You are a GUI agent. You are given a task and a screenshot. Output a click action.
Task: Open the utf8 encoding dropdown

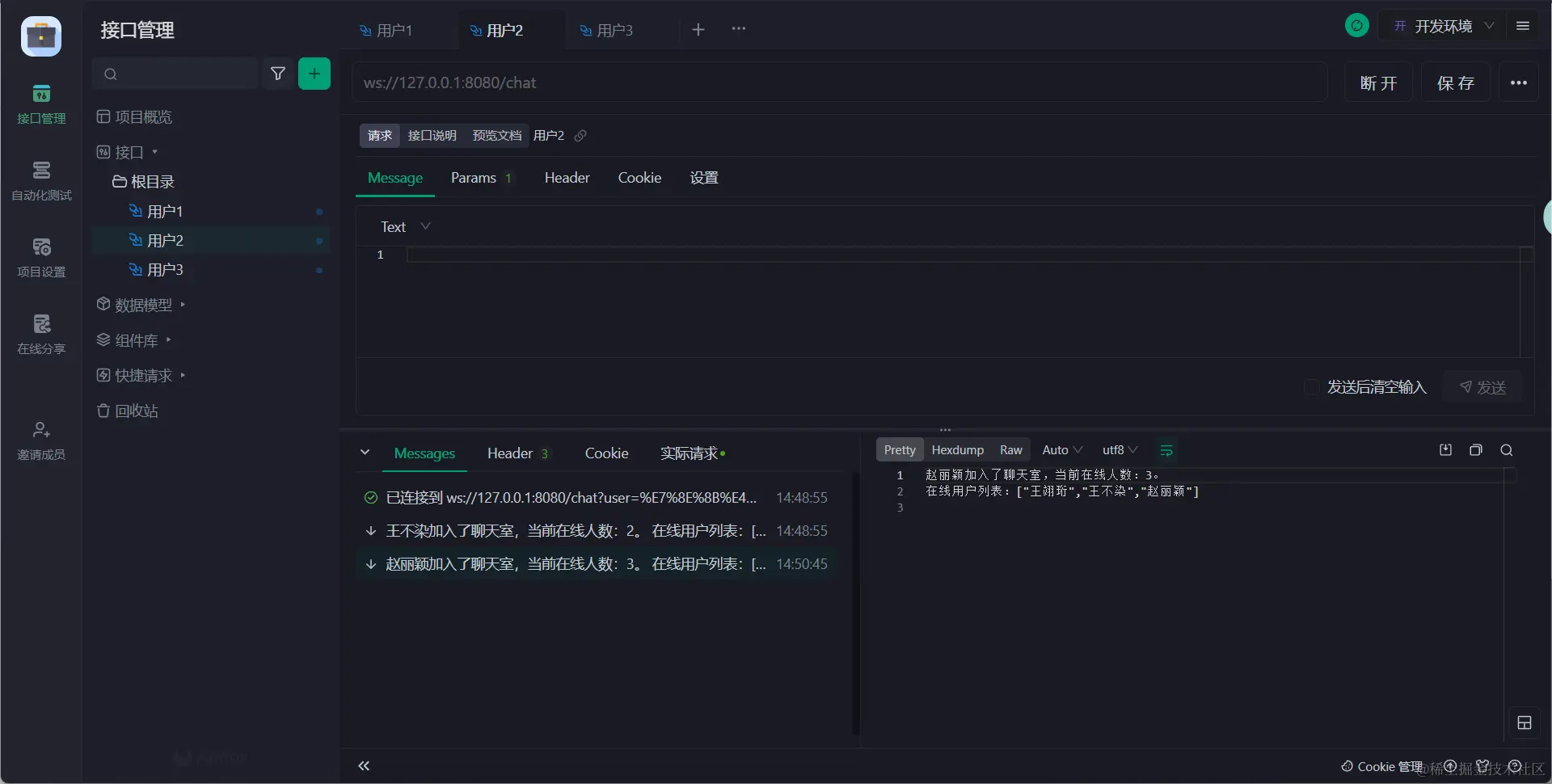coord(1120,450)
